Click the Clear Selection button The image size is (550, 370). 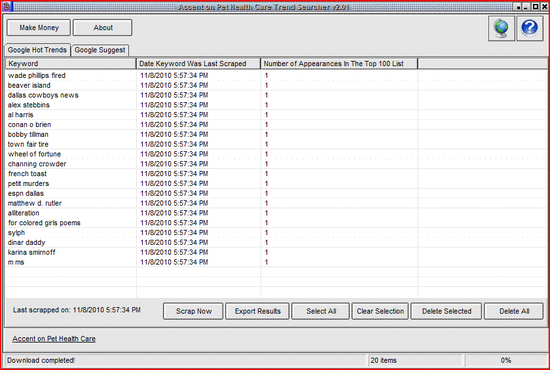380,311
